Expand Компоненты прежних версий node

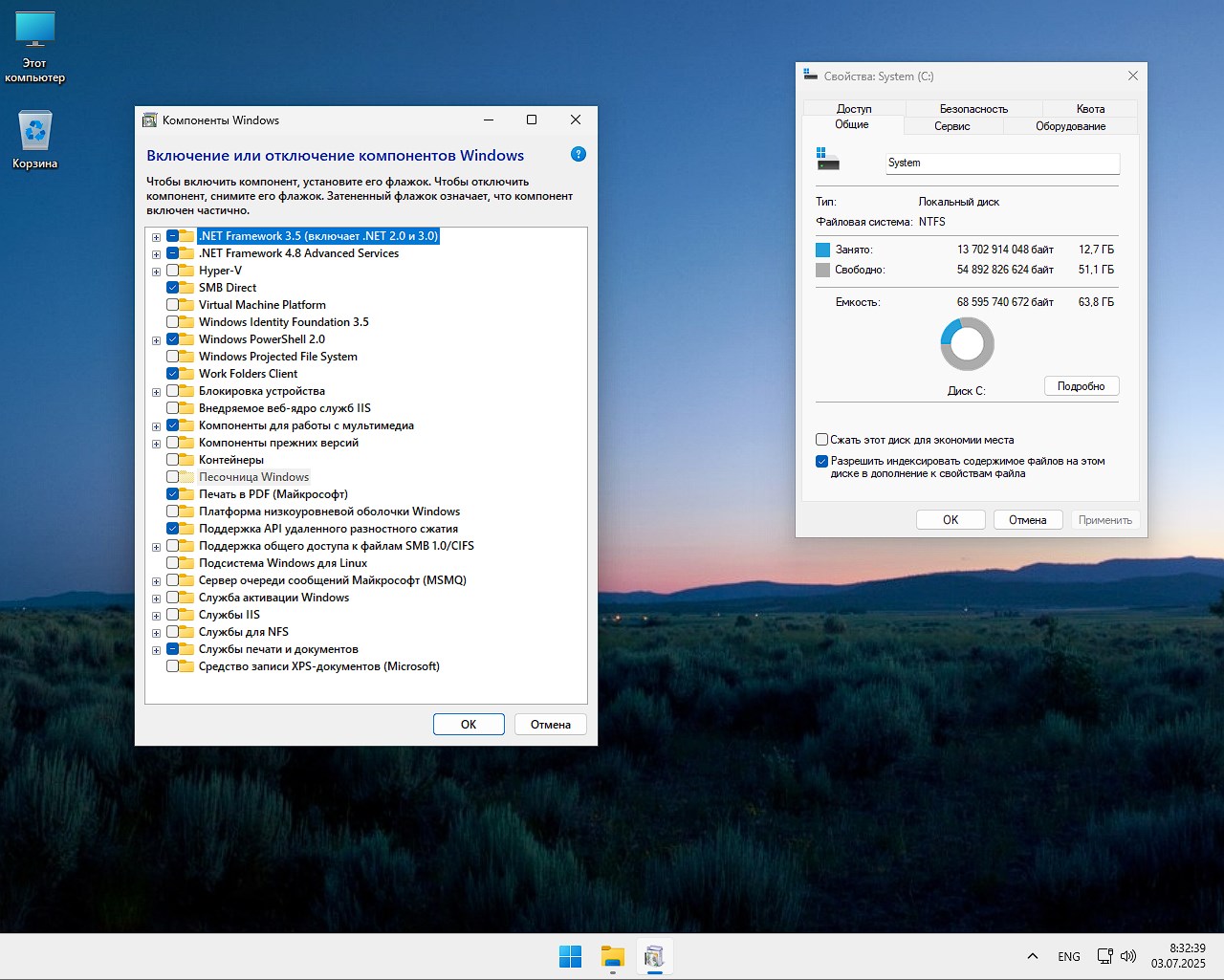(x=156, y=444)
